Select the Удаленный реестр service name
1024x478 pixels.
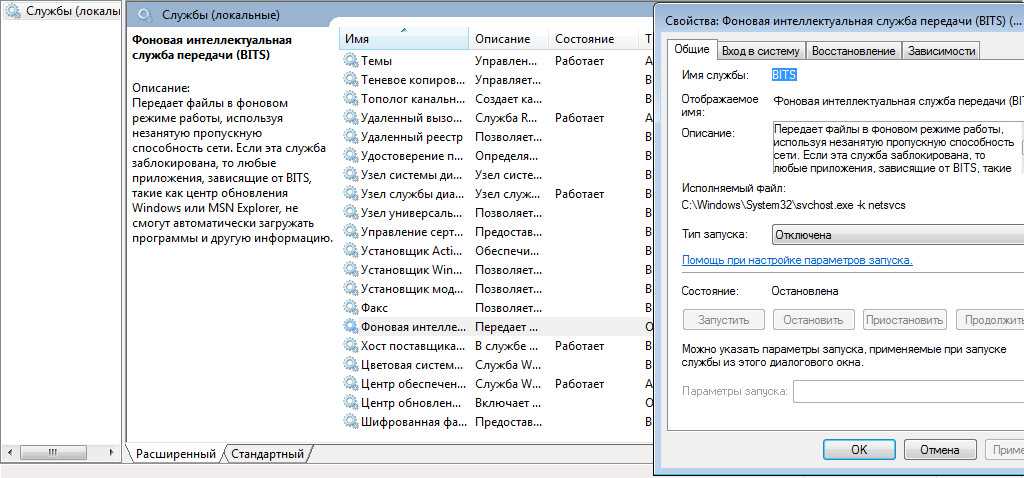[x=411, y=136]
